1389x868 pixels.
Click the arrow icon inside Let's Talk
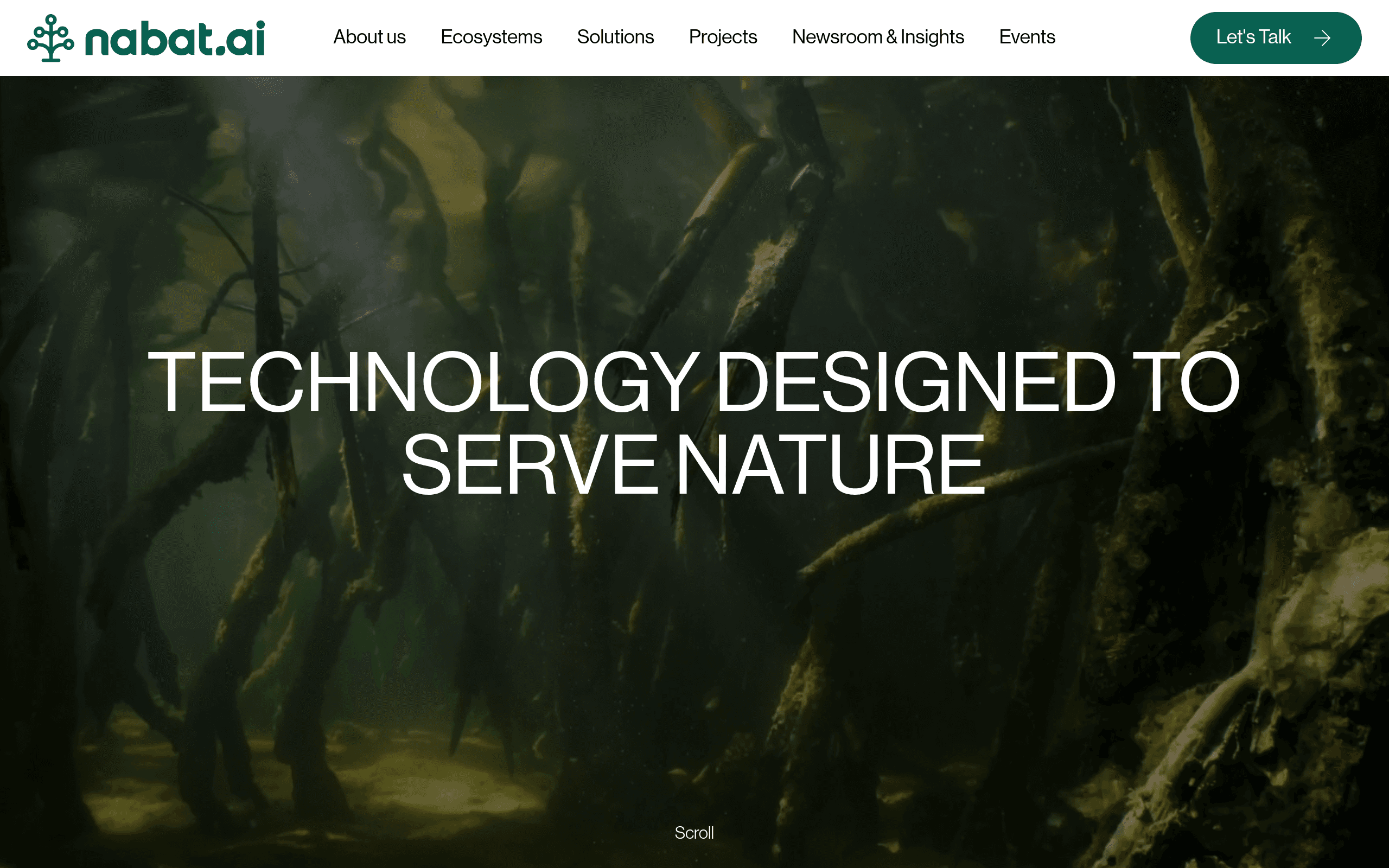click(1322, 38)
